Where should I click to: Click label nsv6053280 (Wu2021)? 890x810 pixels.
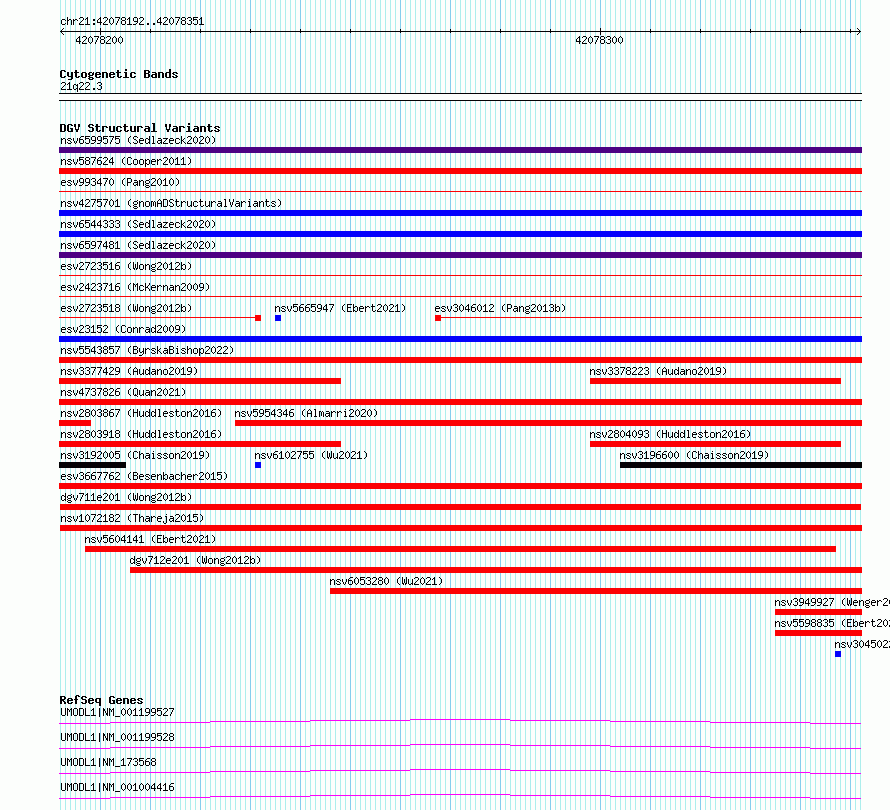tap(386, 581)
